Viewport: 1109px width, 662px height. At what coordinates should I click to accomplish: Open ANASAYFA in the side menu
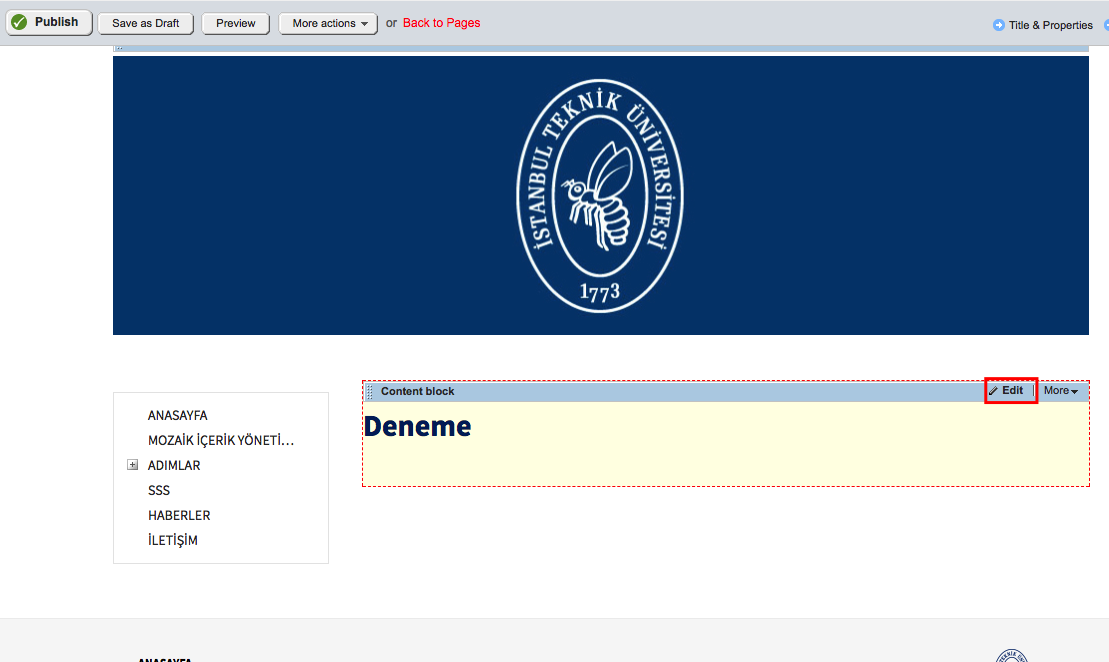(178, 415)
